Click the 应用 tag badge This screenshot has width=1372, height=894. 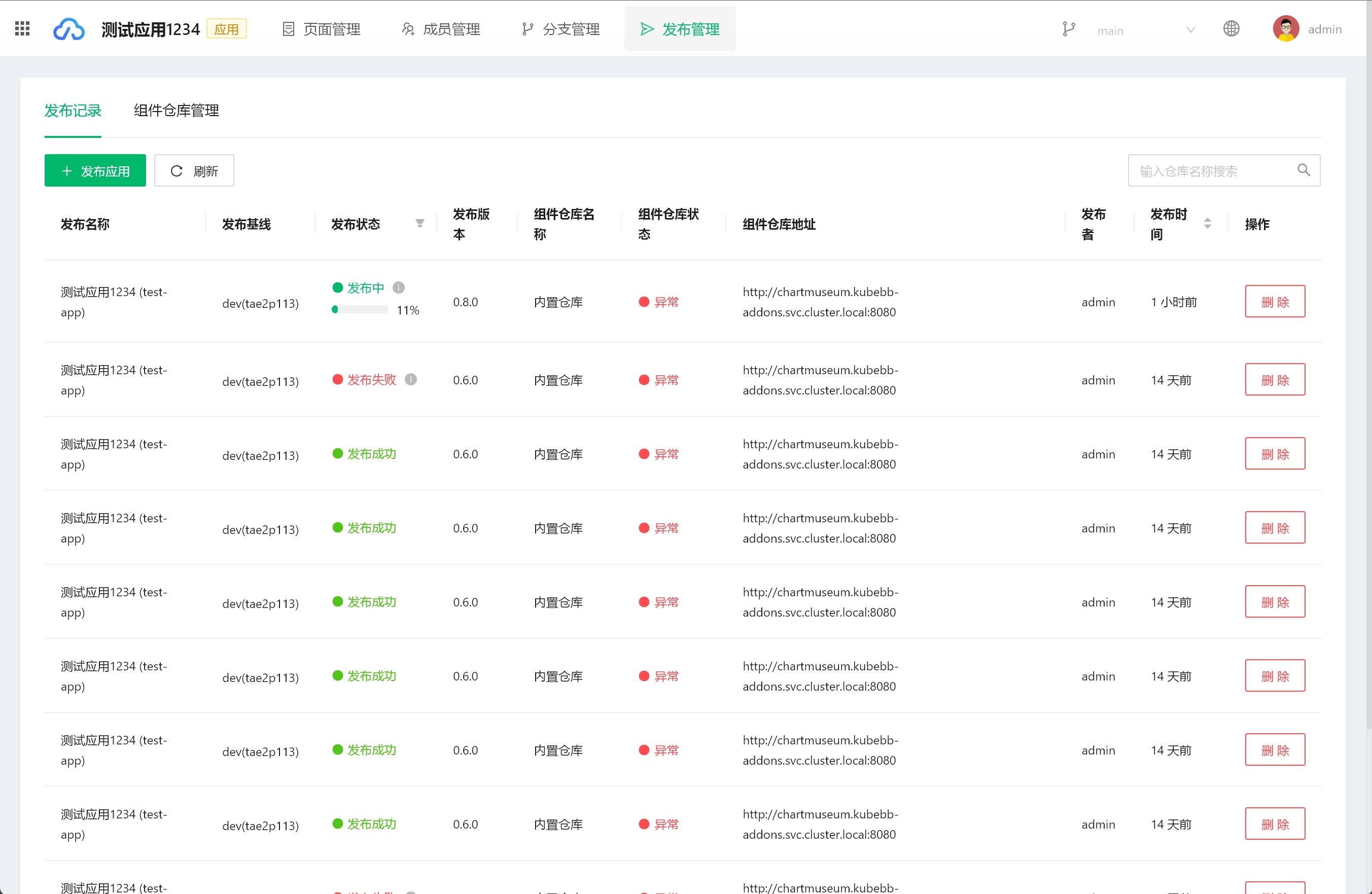pos(227,29)
